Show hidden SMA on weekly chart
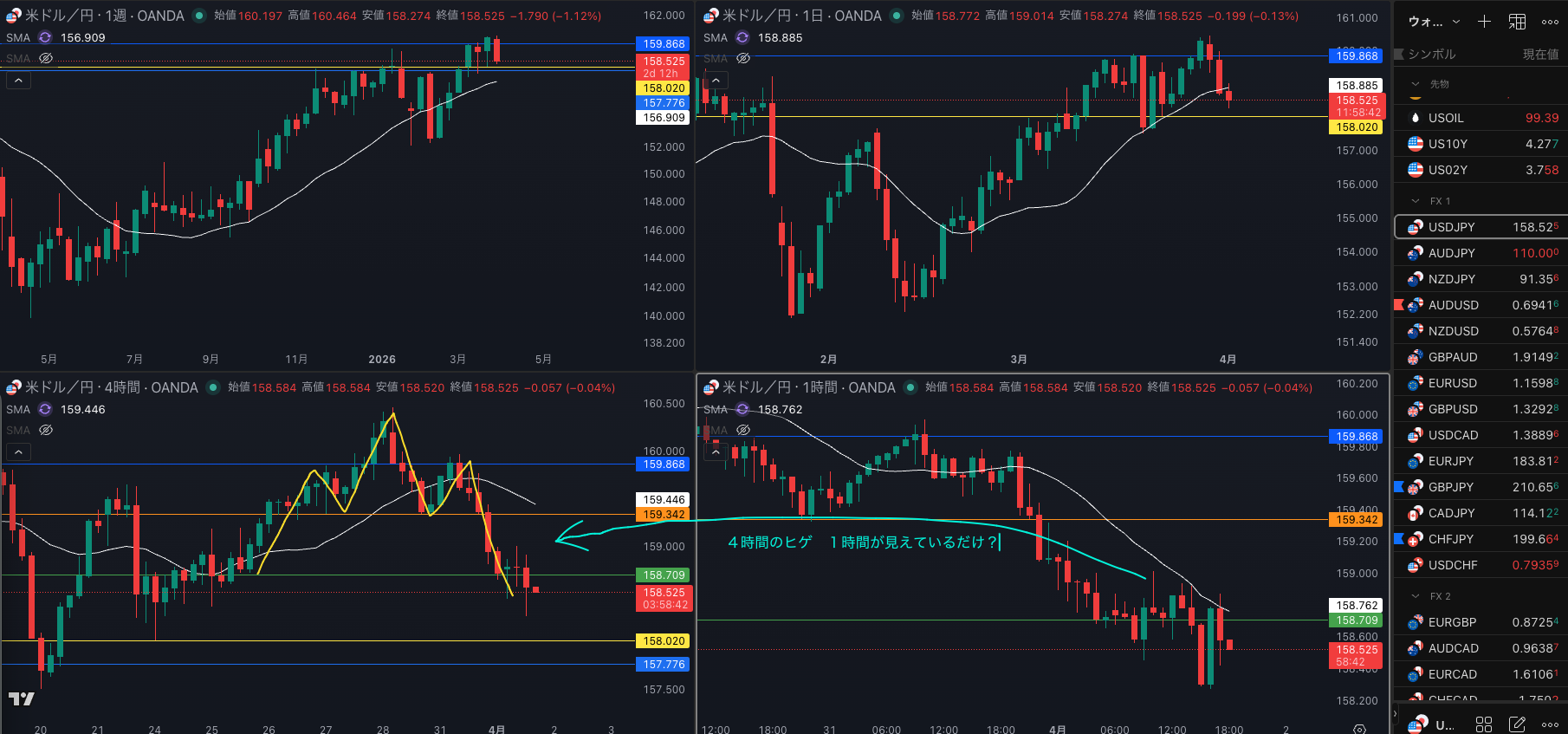The height and width of the screenshot is (734, 1568). coord(46,58)
